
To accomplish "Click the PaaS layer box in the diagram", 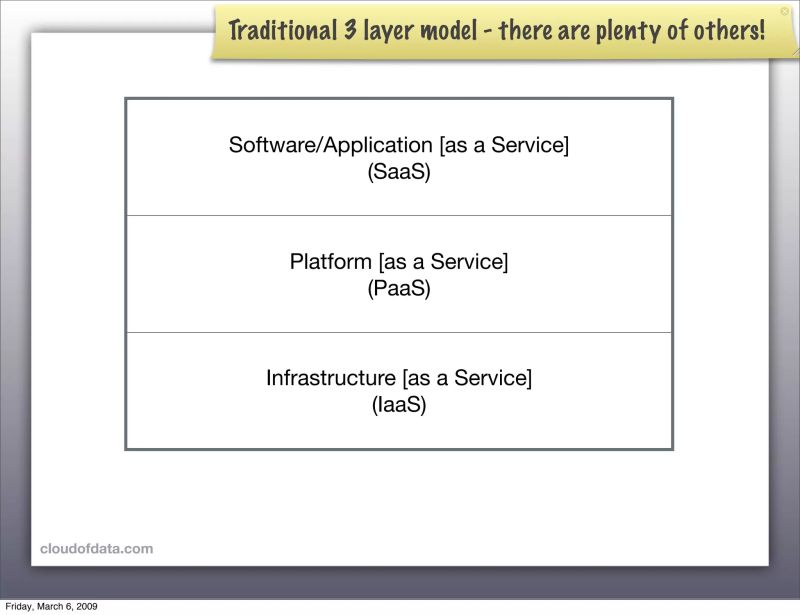I will 400,274.
